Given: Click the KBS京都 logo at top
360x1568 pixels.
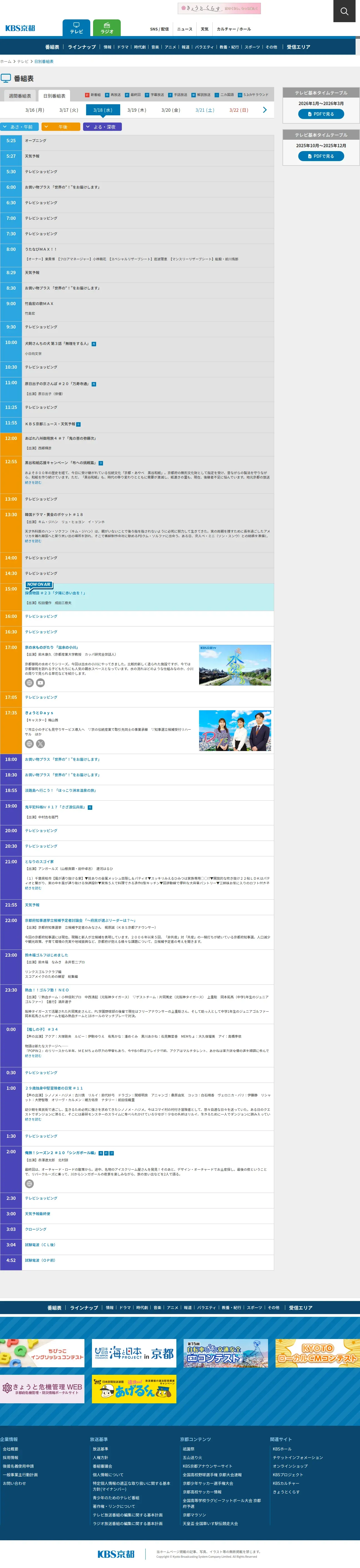Looking at the screenshot, I should (20, 28).
